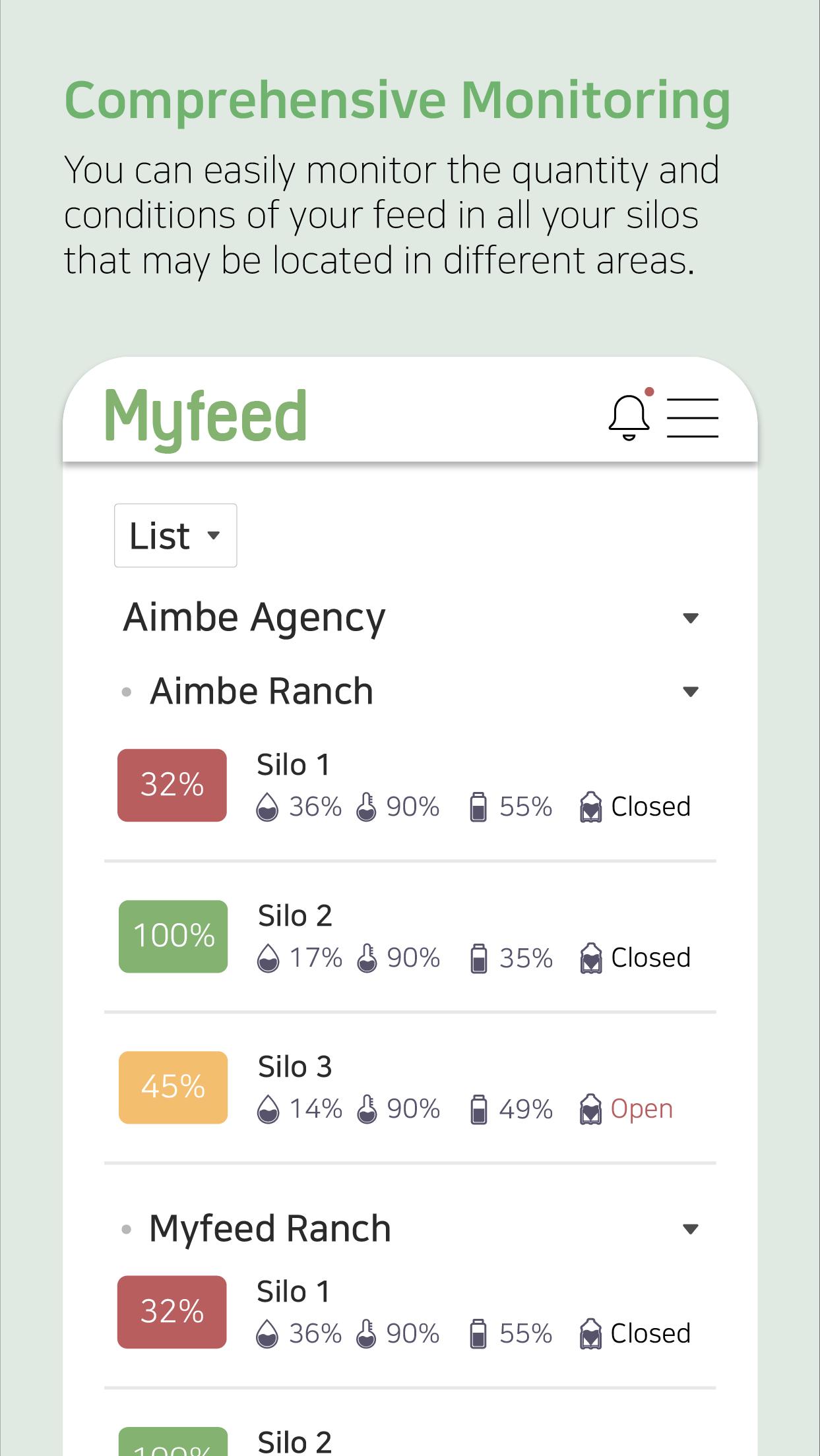
Task: Open the notification bell
Action: (629, 417)
